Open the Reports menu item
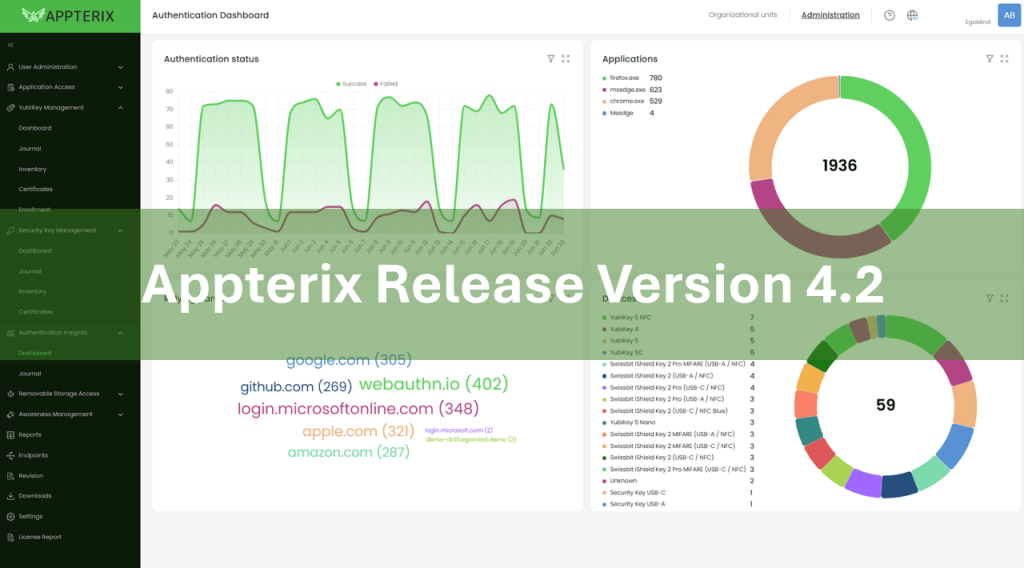1024x568 pixels. click(x=30, y=435)
